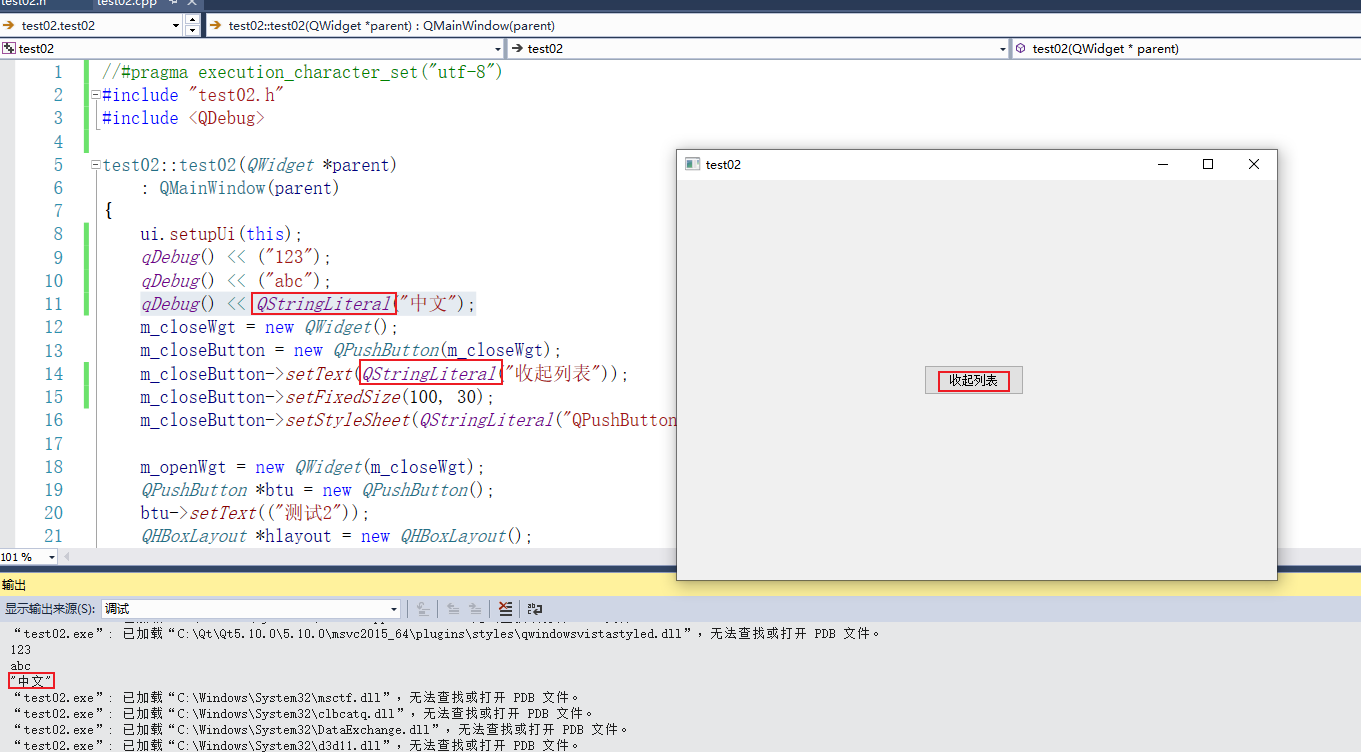This screenshot has height=752, width=1361.
Task: Step up the thread selector spinner
Action: pos(192,20)
